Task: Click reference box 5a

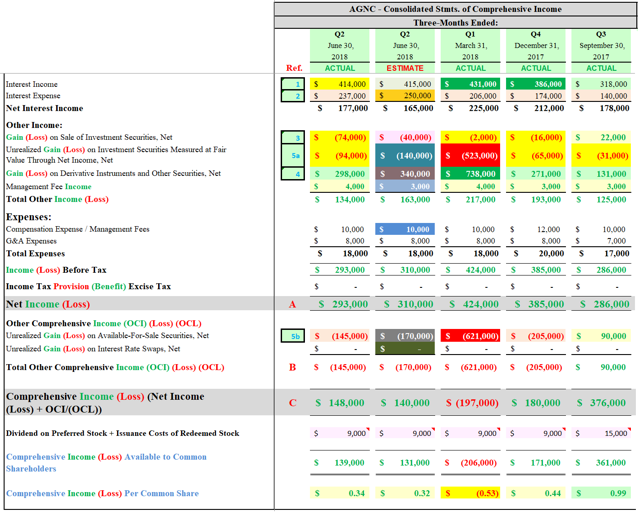Action: coord(293,156)
